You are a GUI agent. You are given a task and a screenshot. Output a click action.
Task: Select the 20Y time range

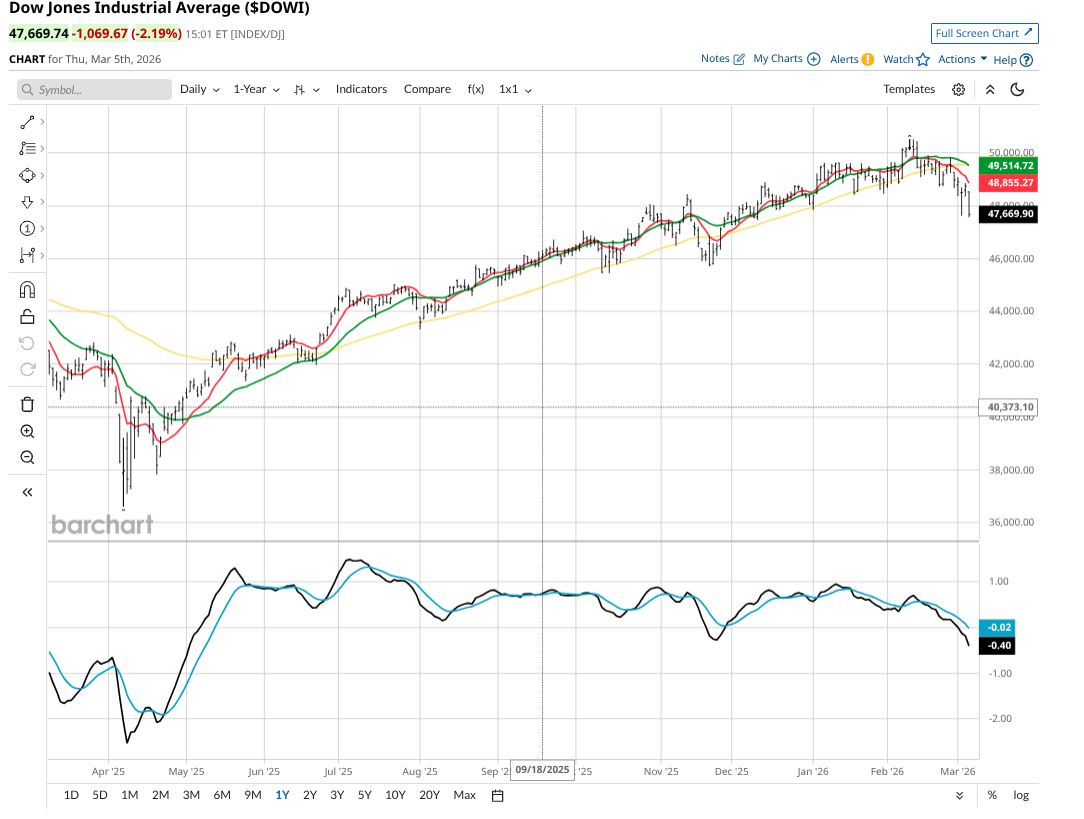(x=429, y=796)
